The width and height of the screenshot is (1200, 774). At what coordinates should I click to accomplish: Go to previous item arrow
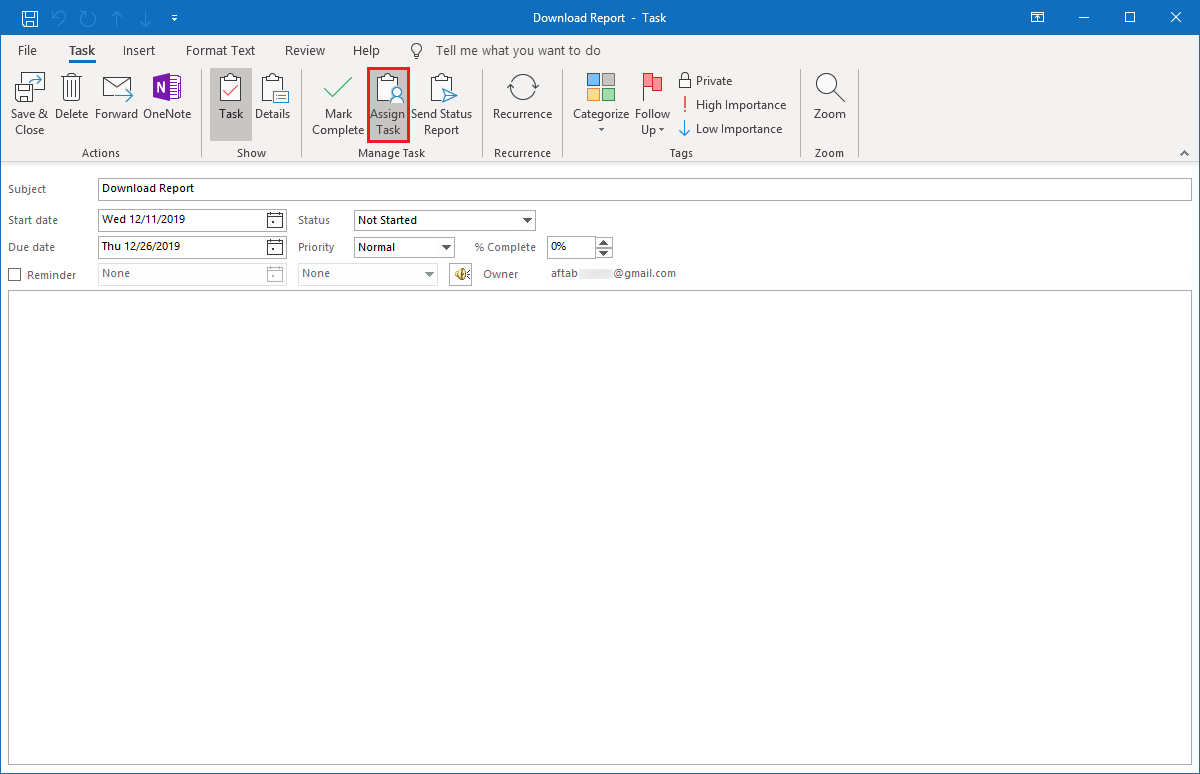coord(117,18)
